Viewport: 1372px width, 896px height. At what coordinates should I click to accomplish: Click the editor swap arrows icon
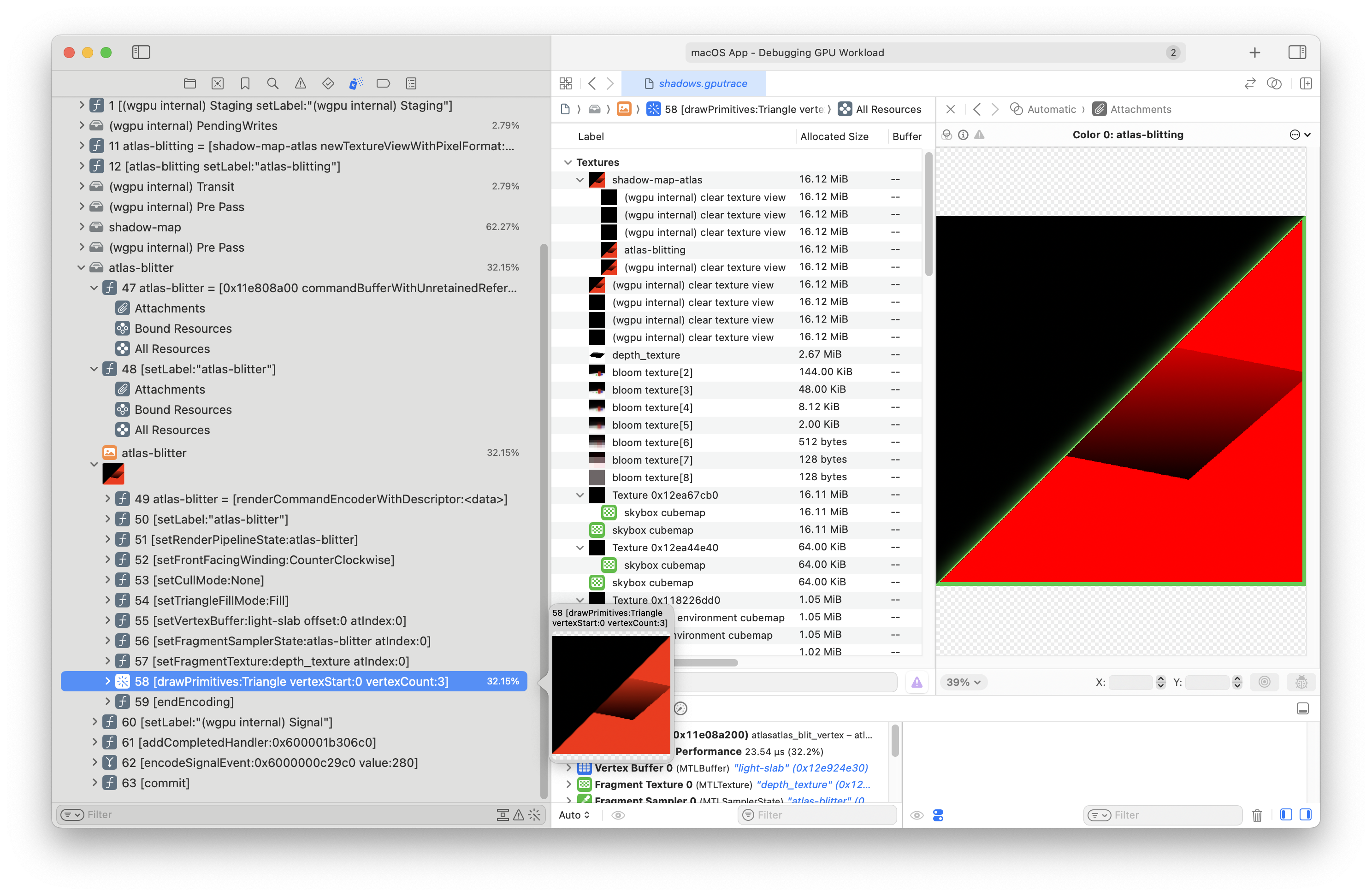(x=1250, y=83)
